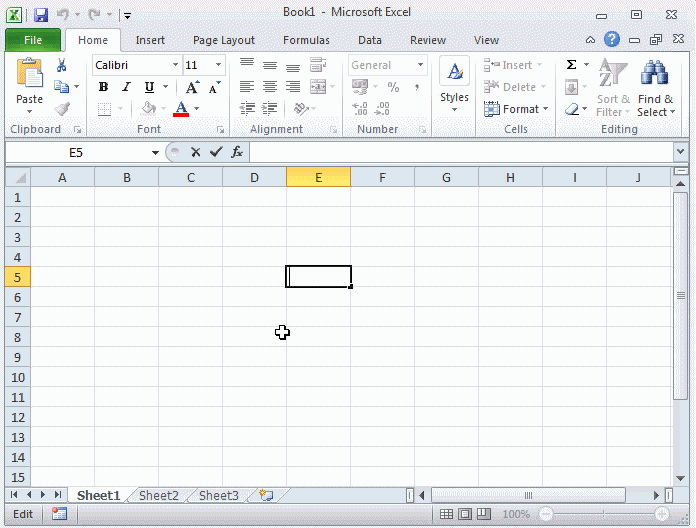The height and width of the screenshot is (528, 696).
Task: Select the Sheet2 worksheet tab
Action: (159, 495)
